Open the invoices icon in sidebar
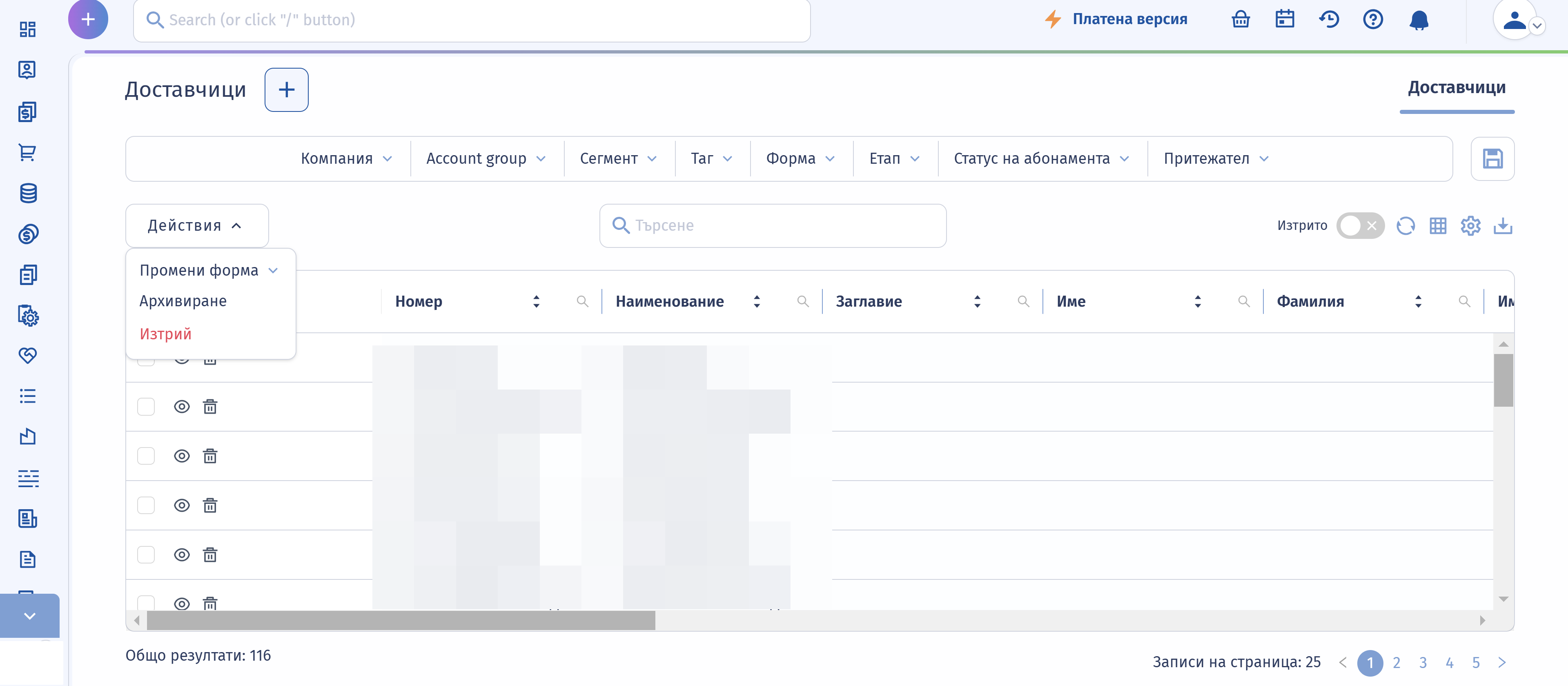Image resolution: width=1568 pixels, height=686 pixels. pyautogui.click(x=27, y=111)
